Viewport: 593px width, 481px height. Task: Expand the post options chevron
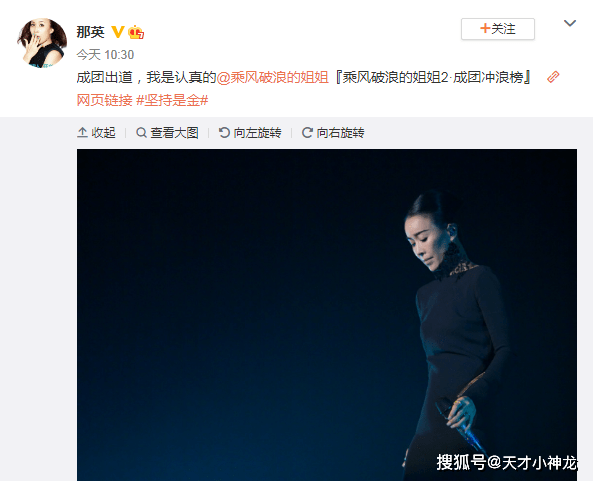point(570,23)
